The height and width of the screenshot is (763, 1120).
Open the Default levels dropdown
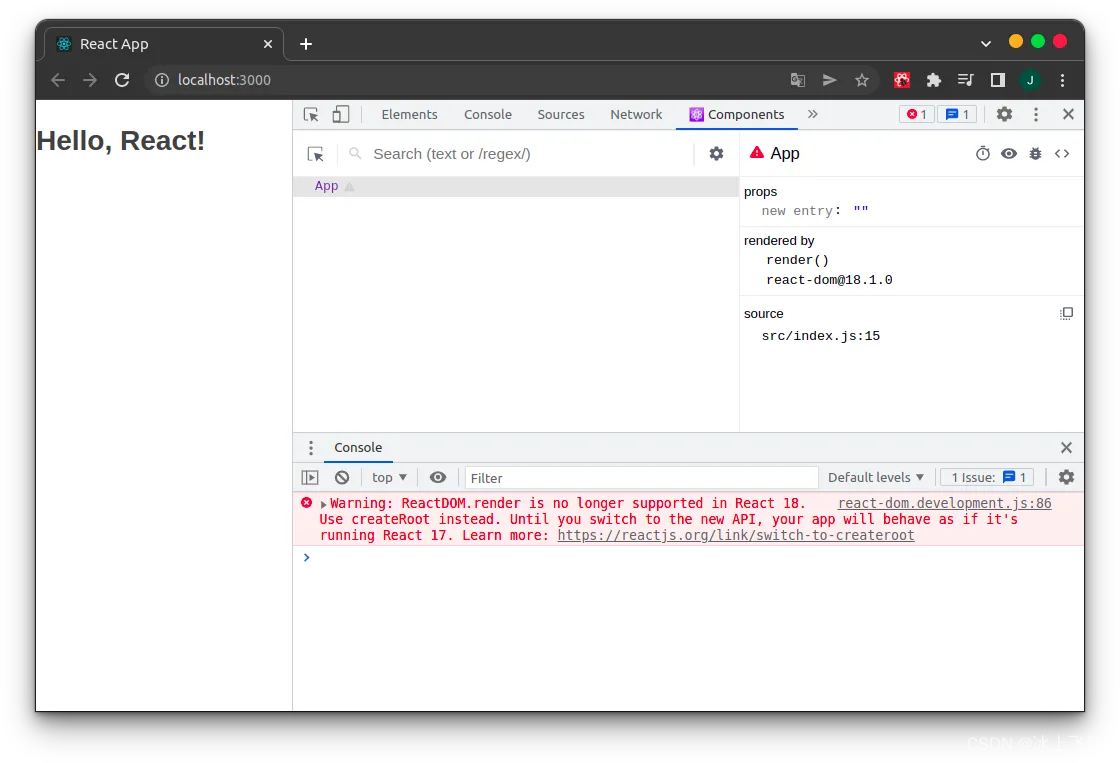[876, 477]
